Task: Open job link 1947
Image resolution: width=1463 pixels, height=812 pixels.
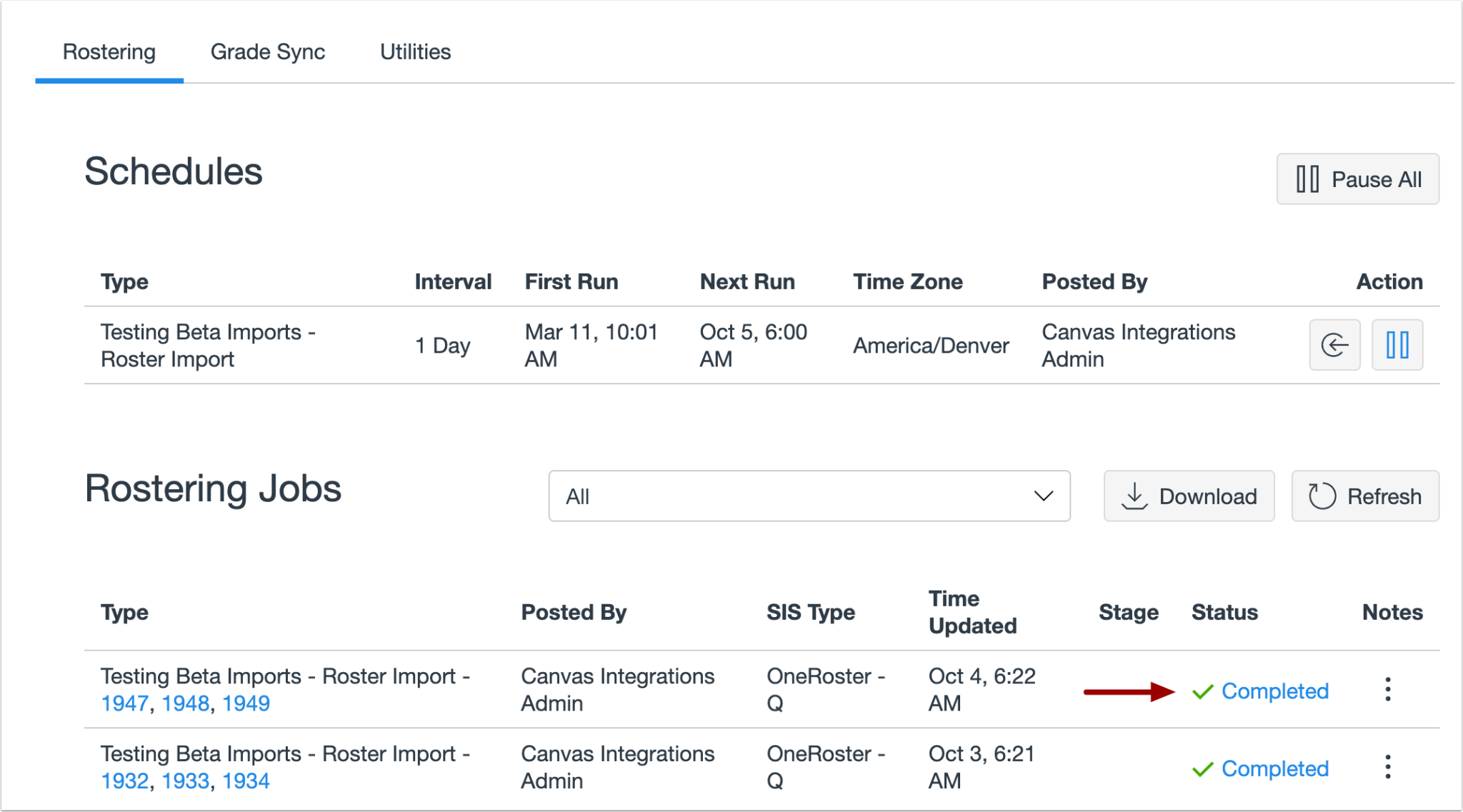Action: point(125,703)
